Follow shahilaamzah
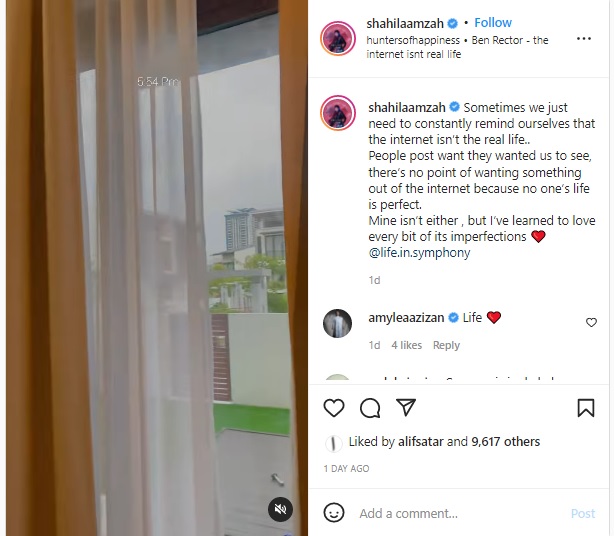The height and width of the screenshot is (536, 614). (x=493, y=23)
